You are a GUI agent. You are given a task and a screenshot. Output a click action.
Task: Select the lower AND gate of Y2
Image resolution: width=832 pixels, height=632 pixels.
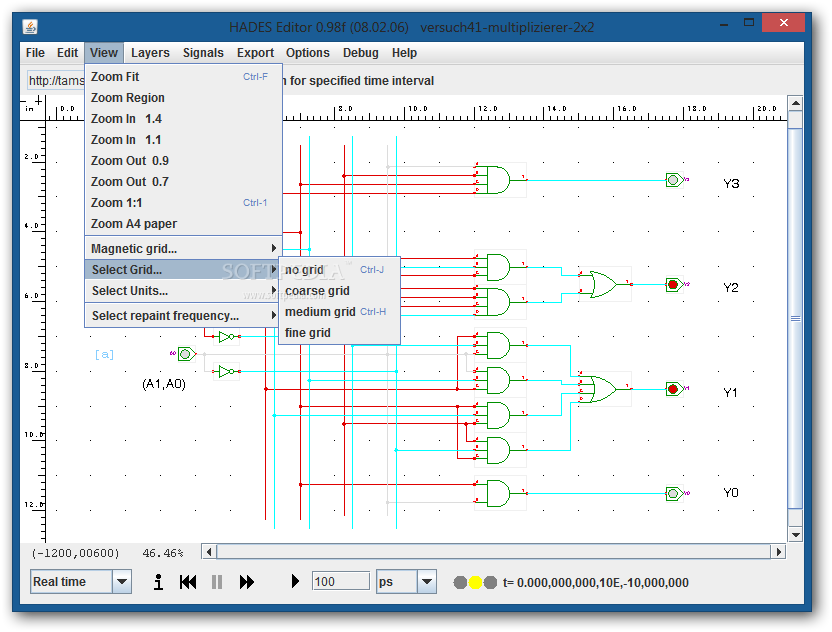tap(498, 302)
